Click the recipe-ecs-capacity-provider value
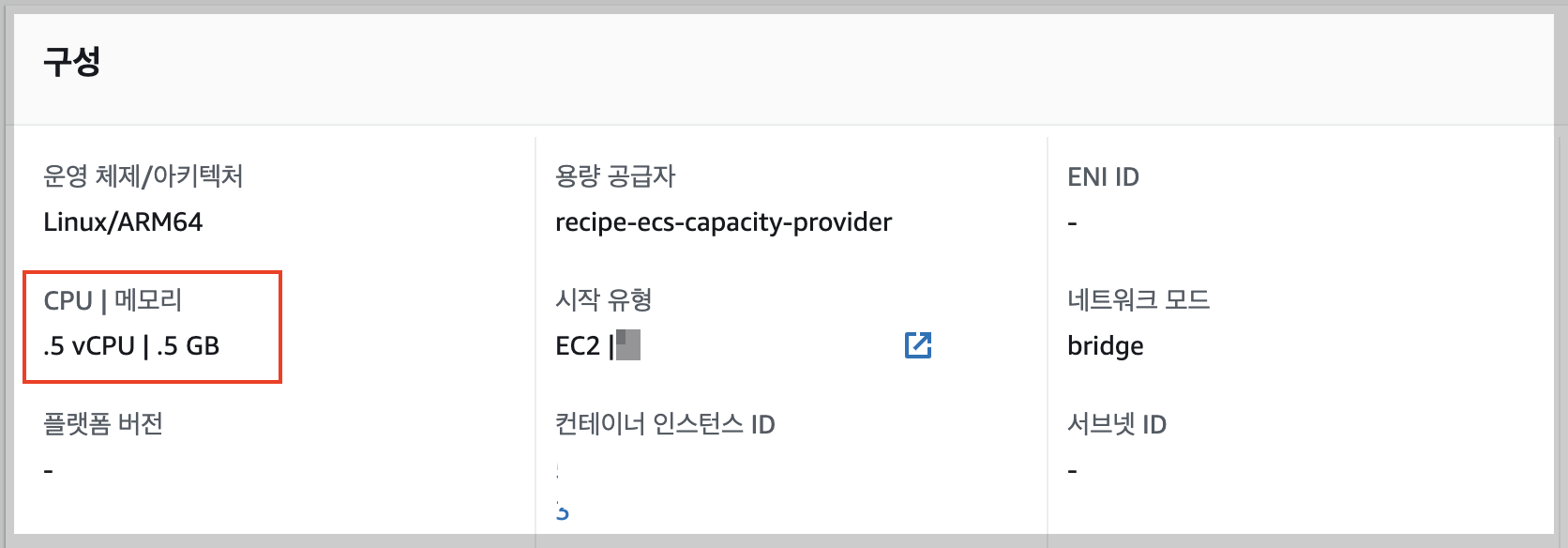The image size is (1568, 548). pos(724,221)
